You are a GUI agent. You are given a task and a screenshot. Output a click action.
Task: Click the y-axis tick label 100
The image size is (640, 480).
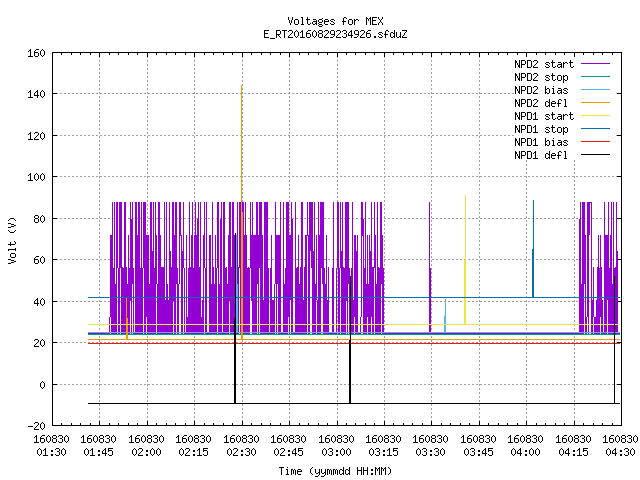coord(36,177)
